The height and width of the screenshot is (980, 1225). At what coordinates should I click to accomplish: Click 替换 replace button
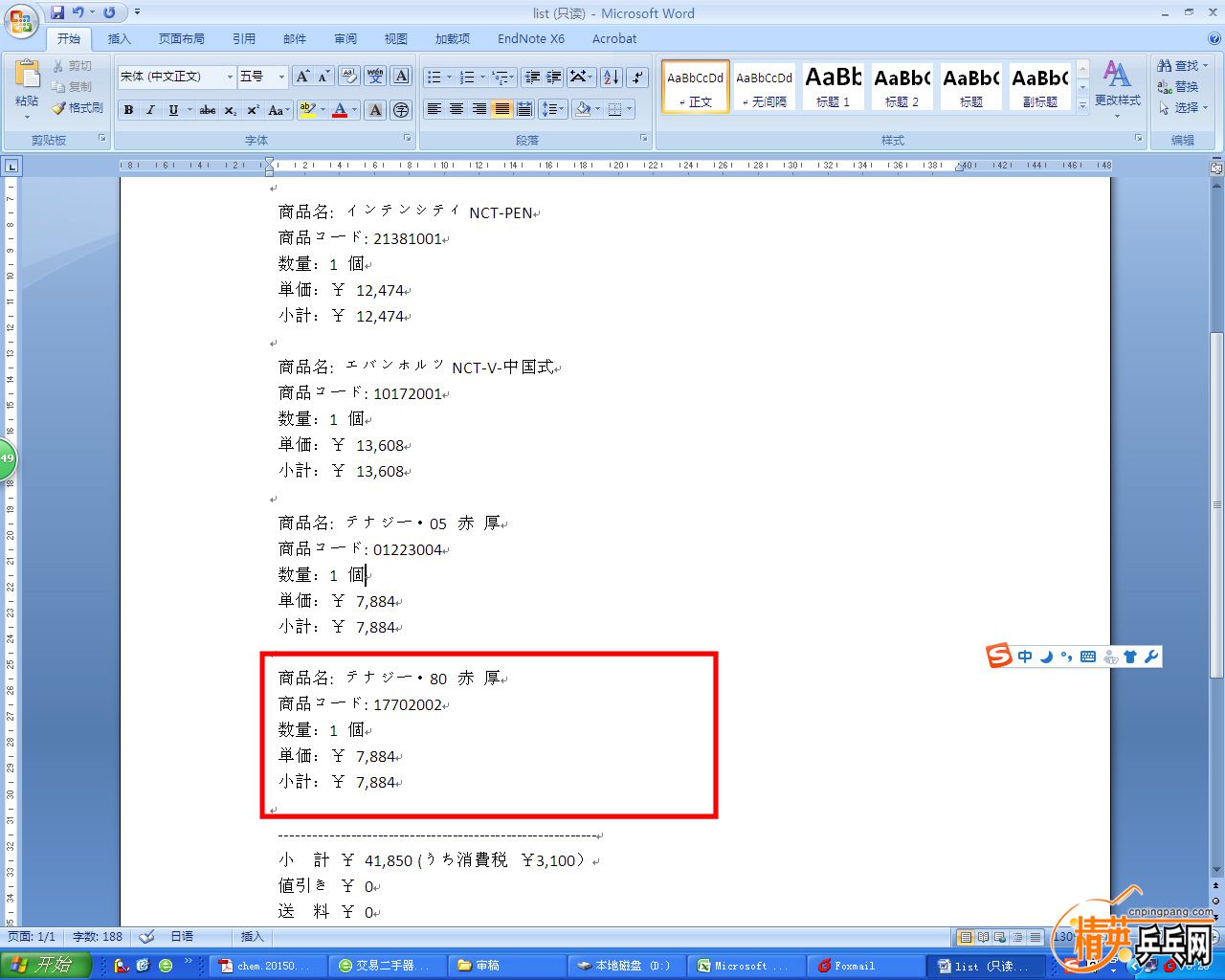tap(1178, 86)
